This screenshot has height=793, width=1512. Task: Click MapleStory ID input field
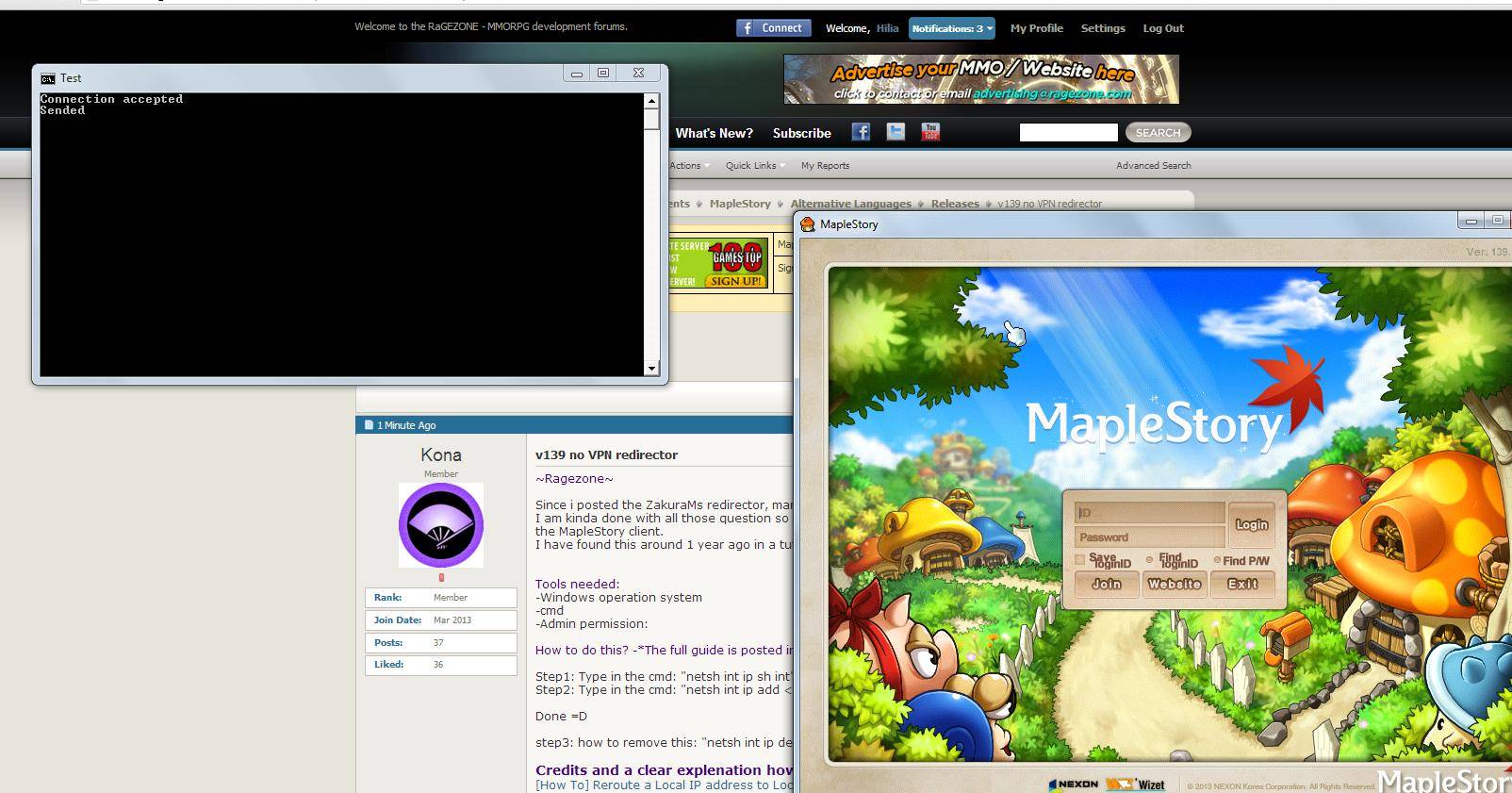tap(1150, 512)
